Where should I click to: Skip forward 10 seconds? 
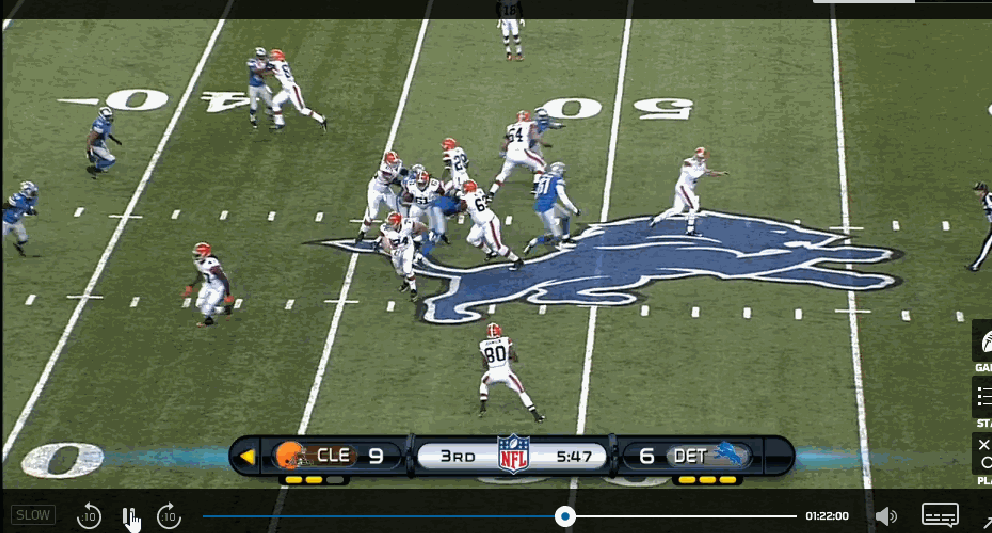169,517
